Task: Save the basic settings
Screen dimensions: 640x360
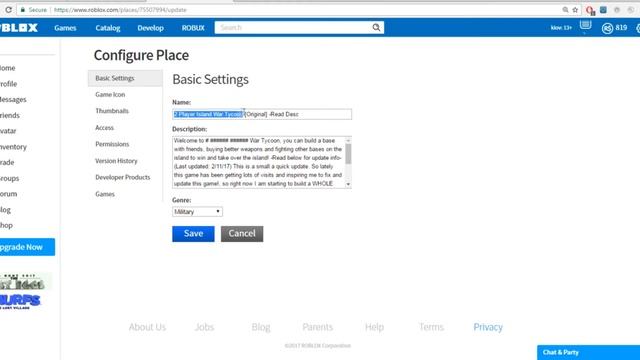Action: 193,233
